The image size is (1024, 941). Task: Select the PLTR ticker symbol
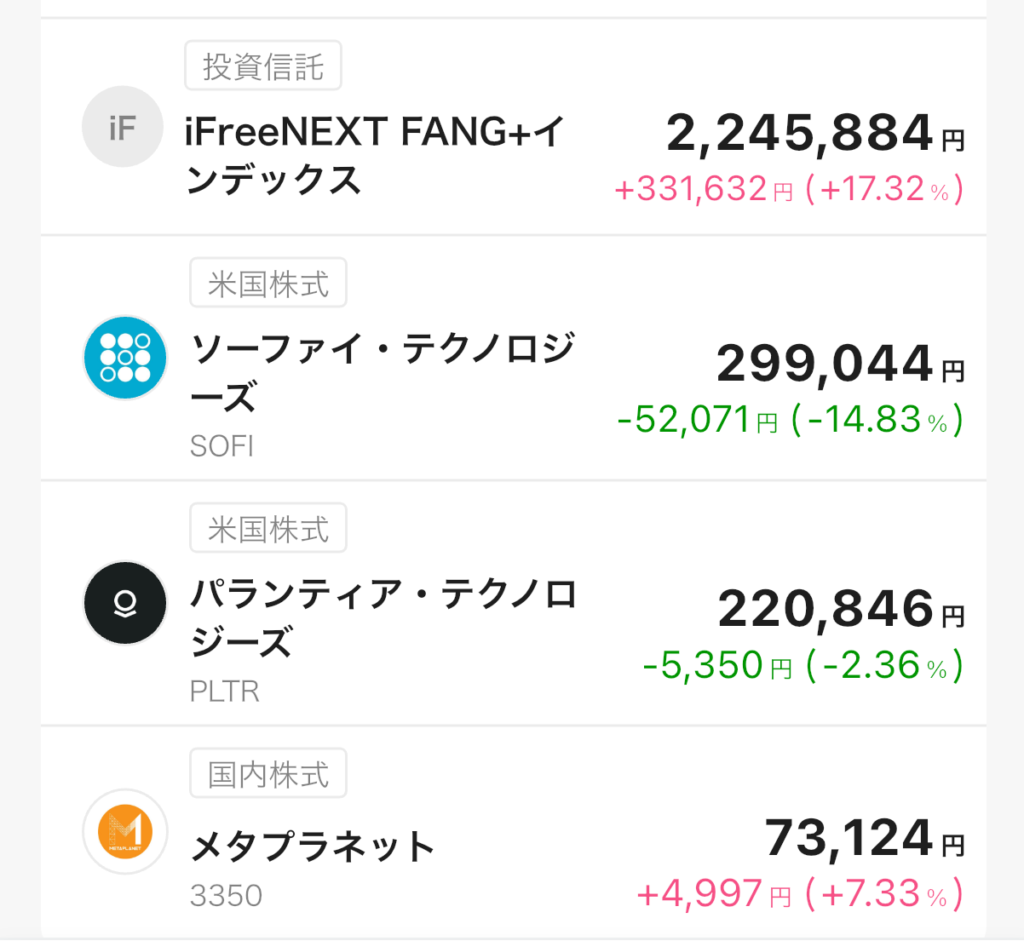tap(224, 691)
